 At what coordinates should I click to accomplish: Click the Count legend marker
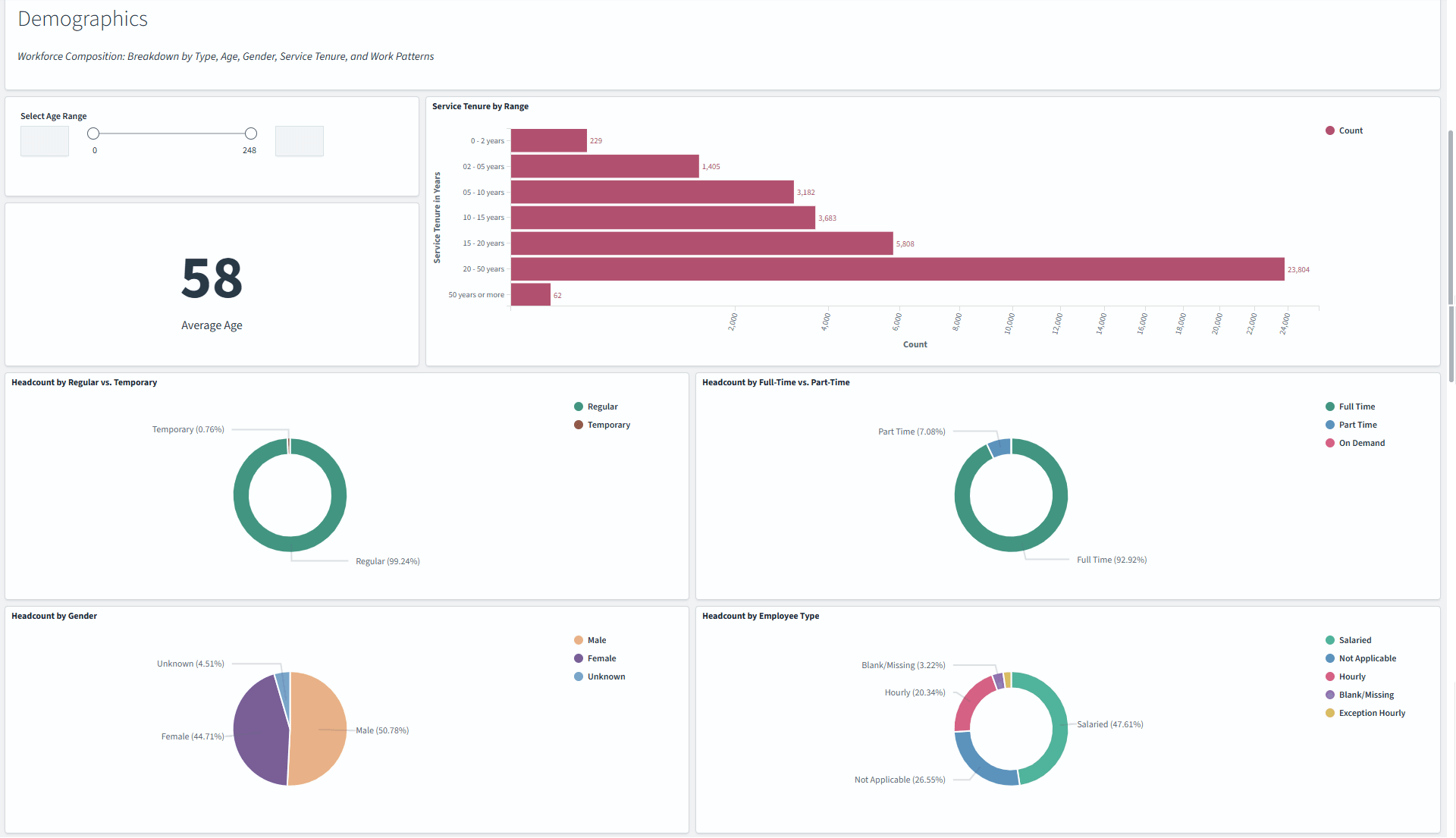pyautogui.click(x=1329, y=130)
